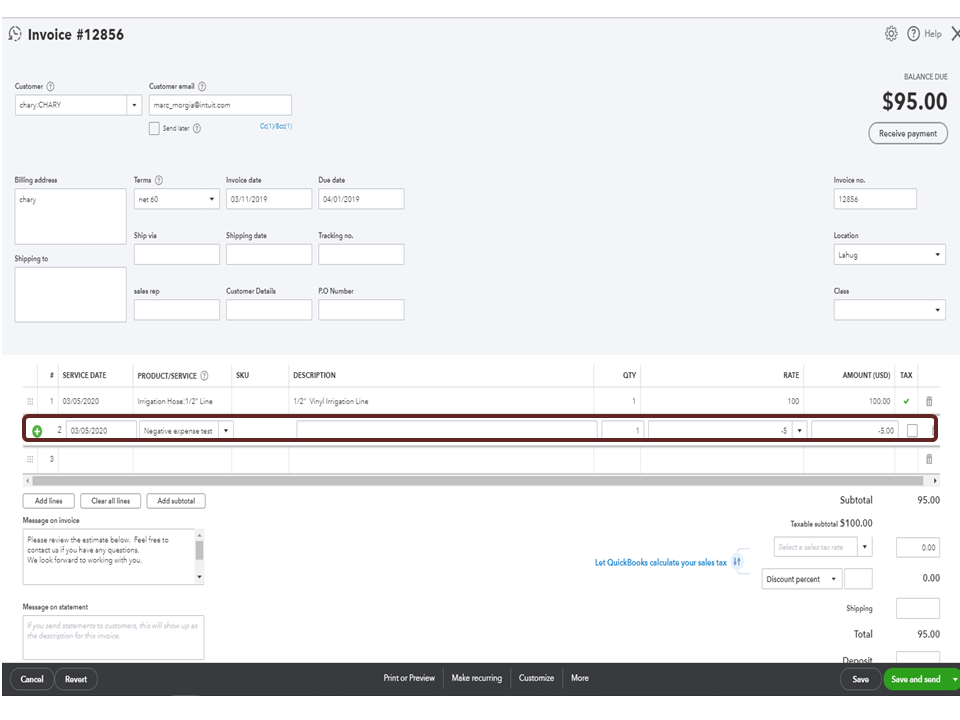Click the Invoice date field
The image size is (960, 720).
(269, 199)
